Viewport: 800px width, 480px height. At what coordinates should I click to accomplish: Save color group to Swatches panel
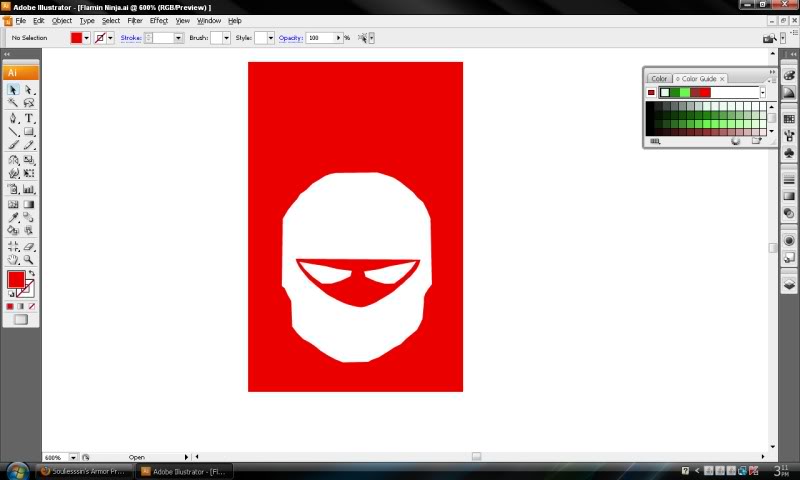coord(756,141)
